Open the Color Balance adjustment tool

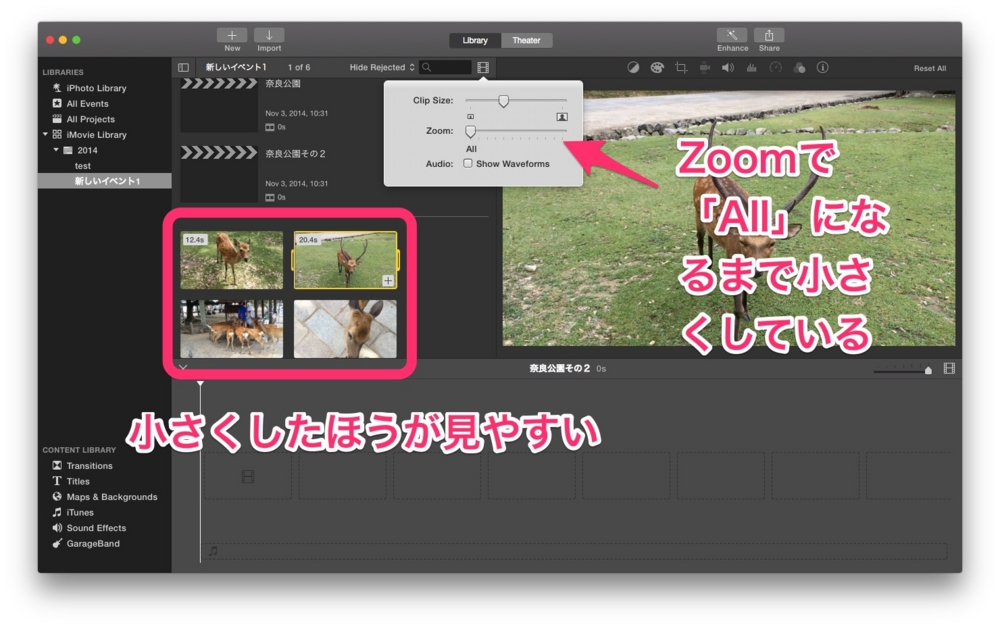click(x=631, y=67)
